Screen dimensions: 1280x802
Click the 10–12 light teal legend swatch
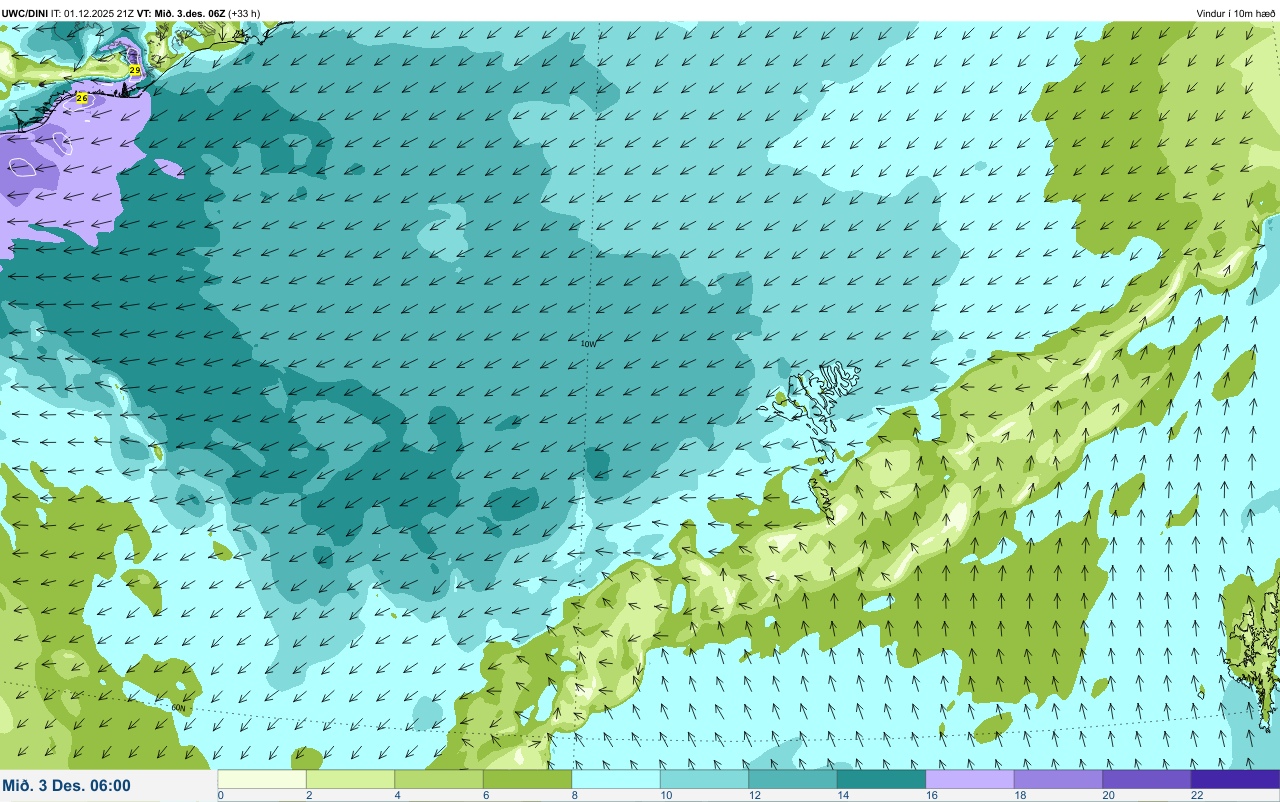coord(704,779)
